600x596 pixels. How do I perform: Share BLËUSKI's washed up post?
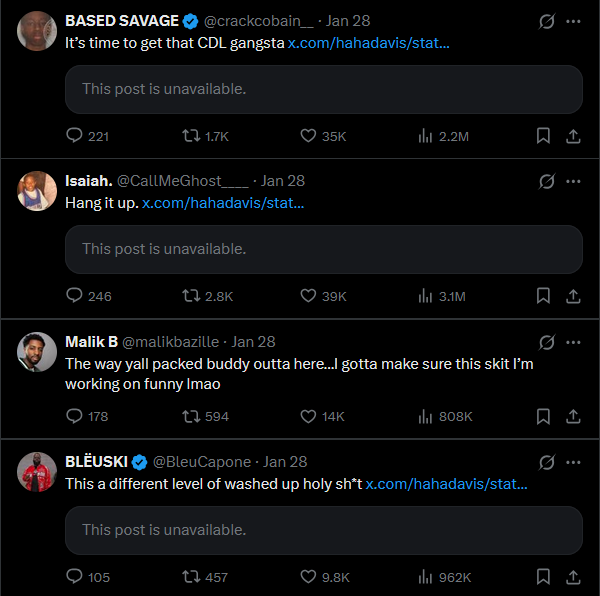pos(573,577)
